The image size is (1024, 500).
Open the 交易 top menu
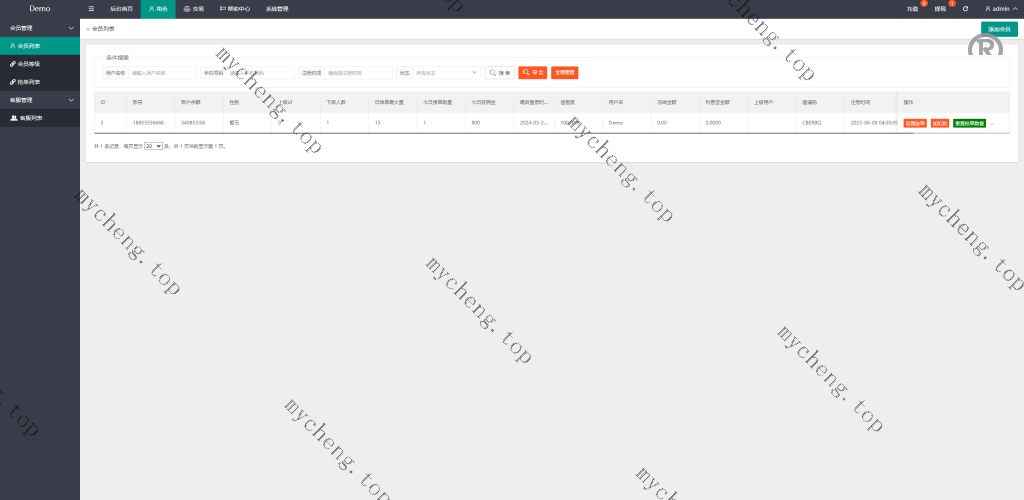tap(193, 8)
